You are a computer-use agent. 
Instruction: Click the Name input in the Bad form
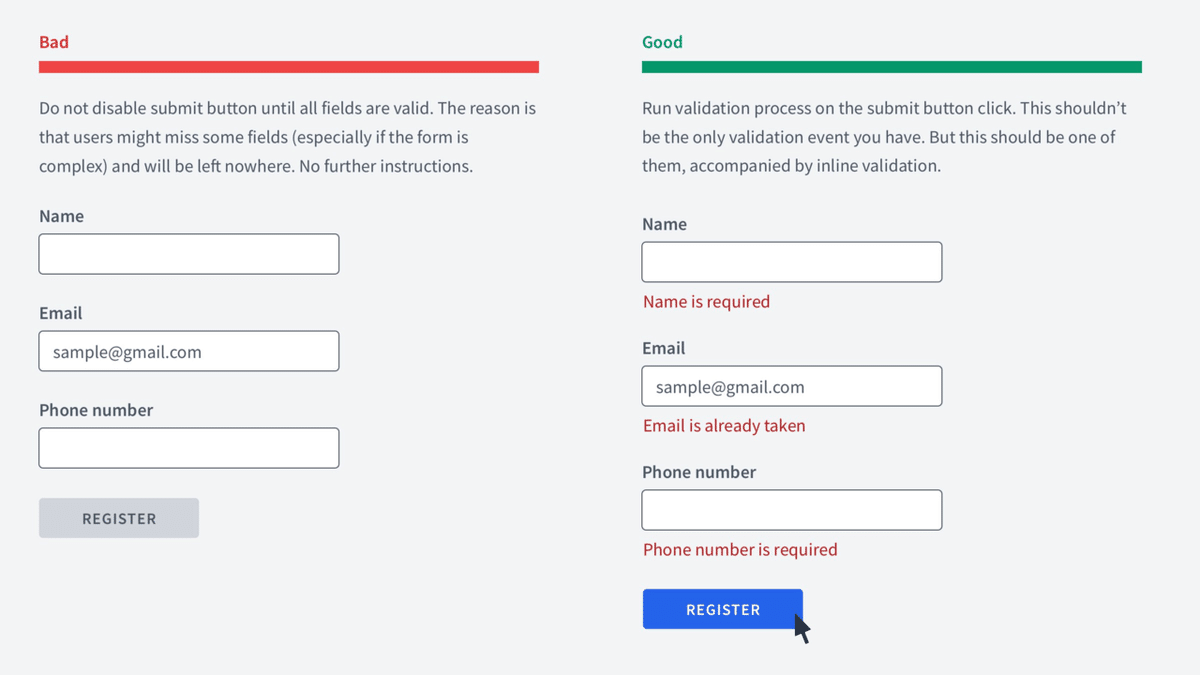coord(189,254)
